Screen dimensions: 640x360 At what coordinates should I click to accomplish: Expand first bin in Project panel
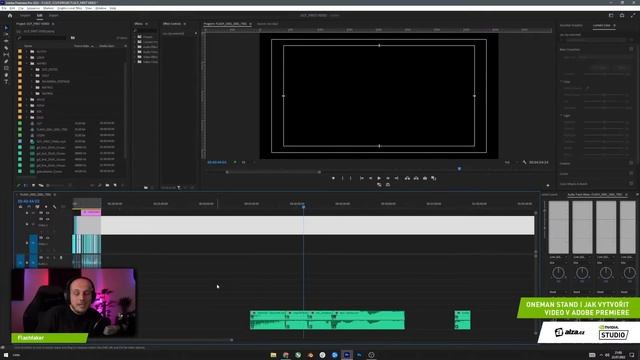pos(27,52)
